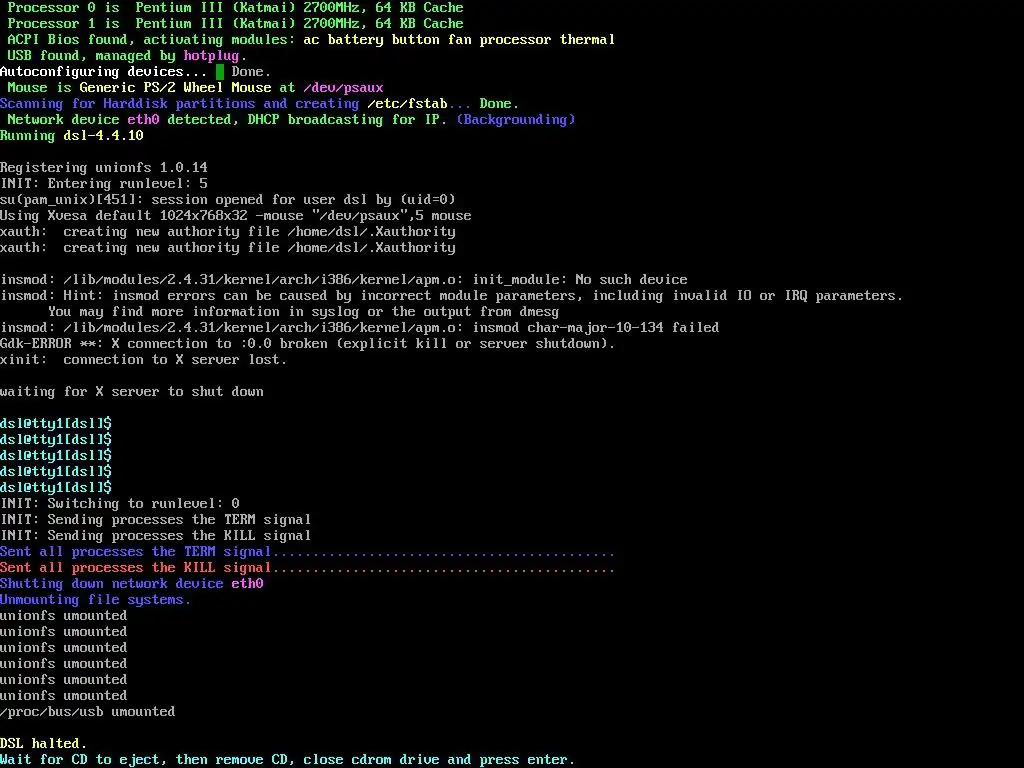Click the red 'Sent all processes the KILL signal' line

[x=307, y=568]
